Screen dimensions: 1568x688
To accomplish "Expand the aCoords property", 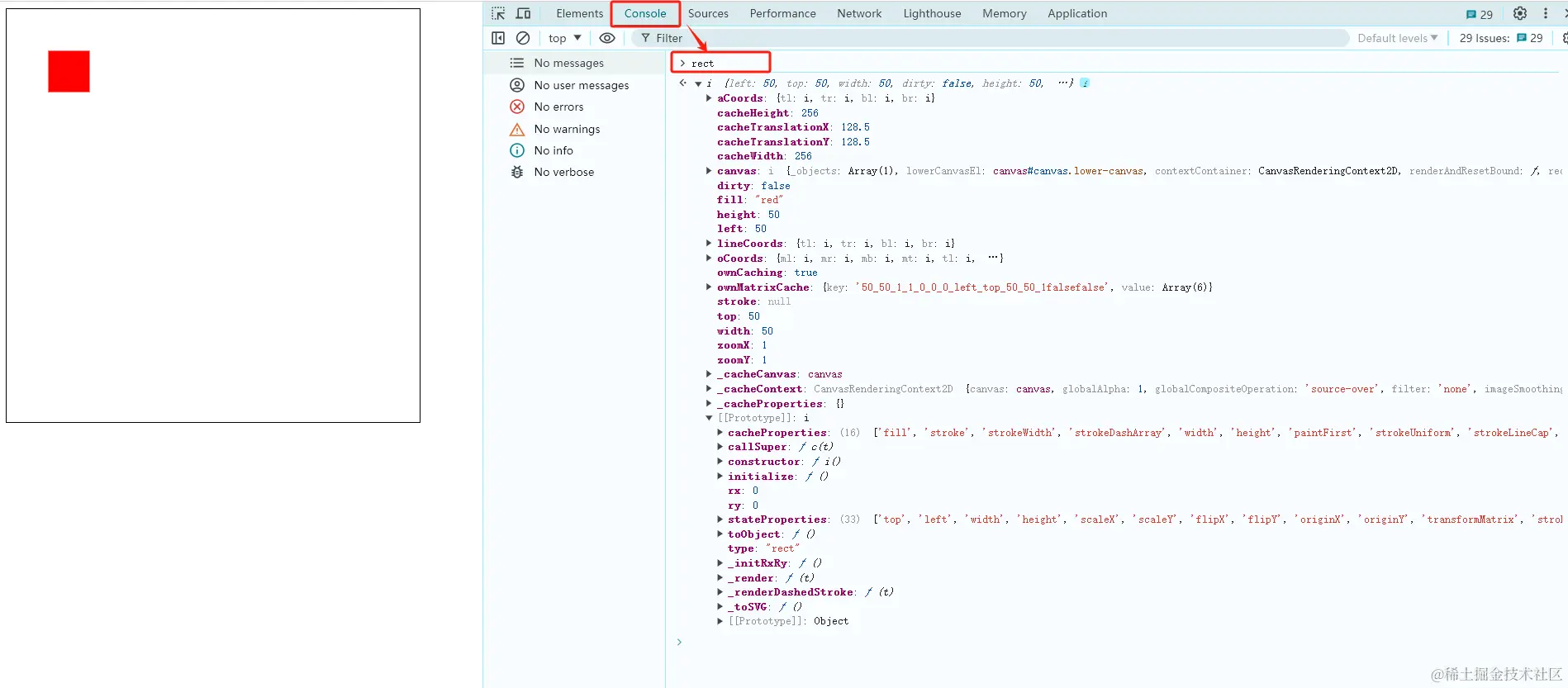I will click(x=709, y=98).
